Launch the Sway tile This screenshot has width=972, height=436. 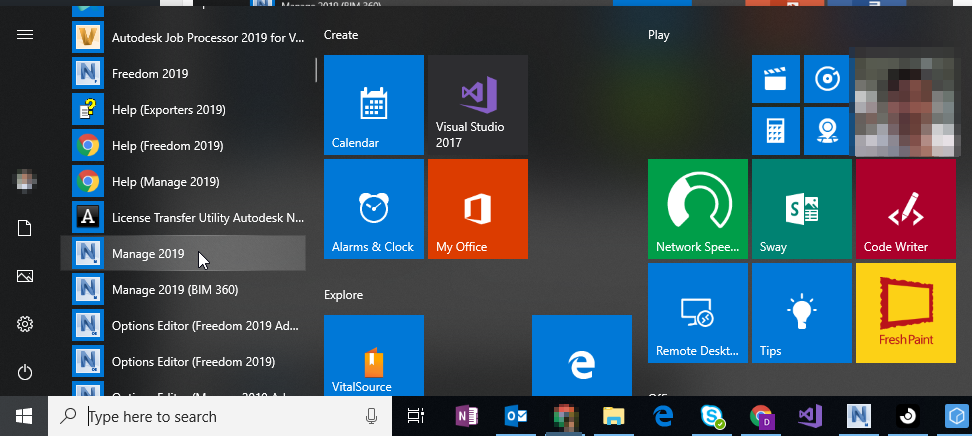click(x=801, y=209)
